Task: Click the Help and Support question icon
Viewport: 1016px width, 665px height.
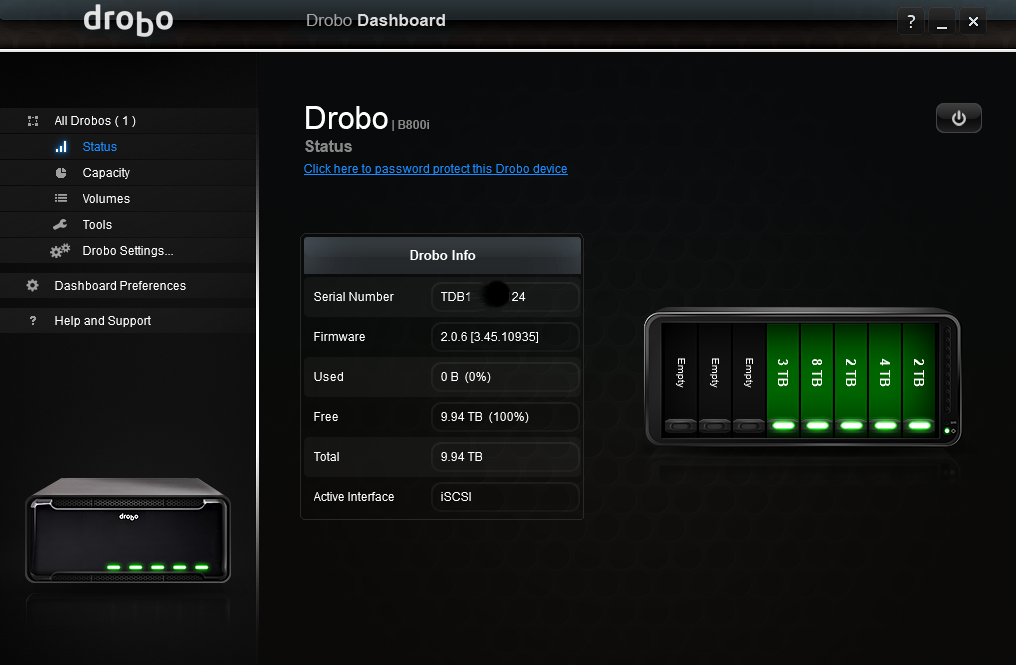Action: (x=33, y=320)
